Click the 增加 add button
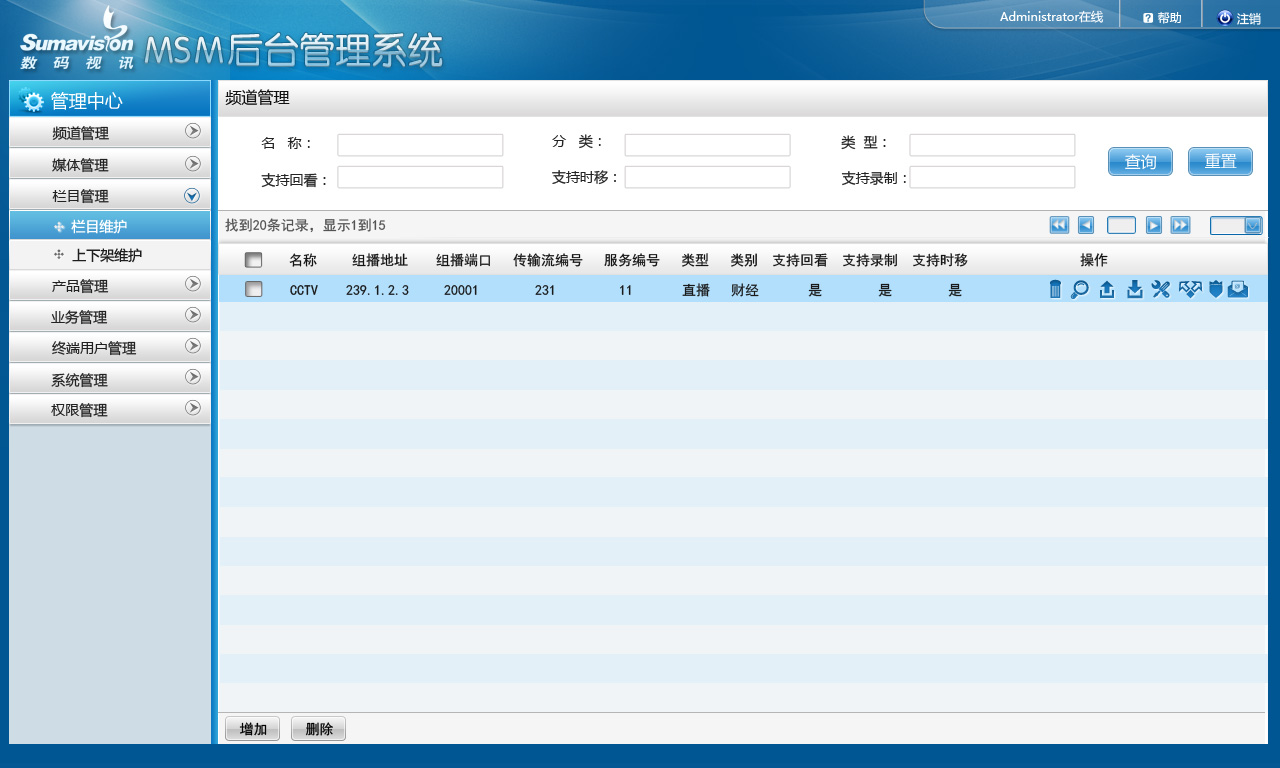This screenshot has width=1280, height=768. pos(253,729)
